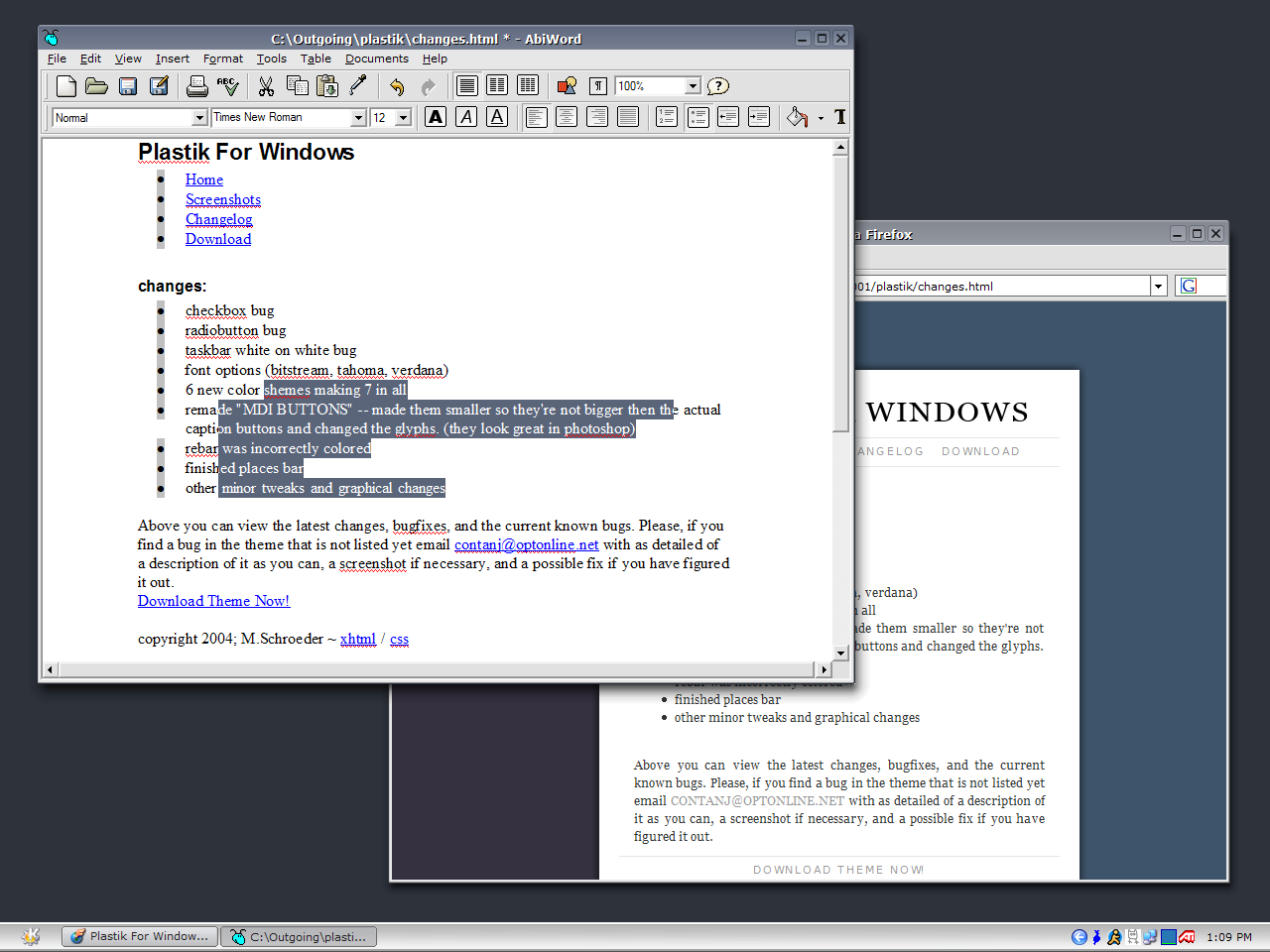The image size is (1270, 952).
Task: Center align the text
Action: pos(567,117)
